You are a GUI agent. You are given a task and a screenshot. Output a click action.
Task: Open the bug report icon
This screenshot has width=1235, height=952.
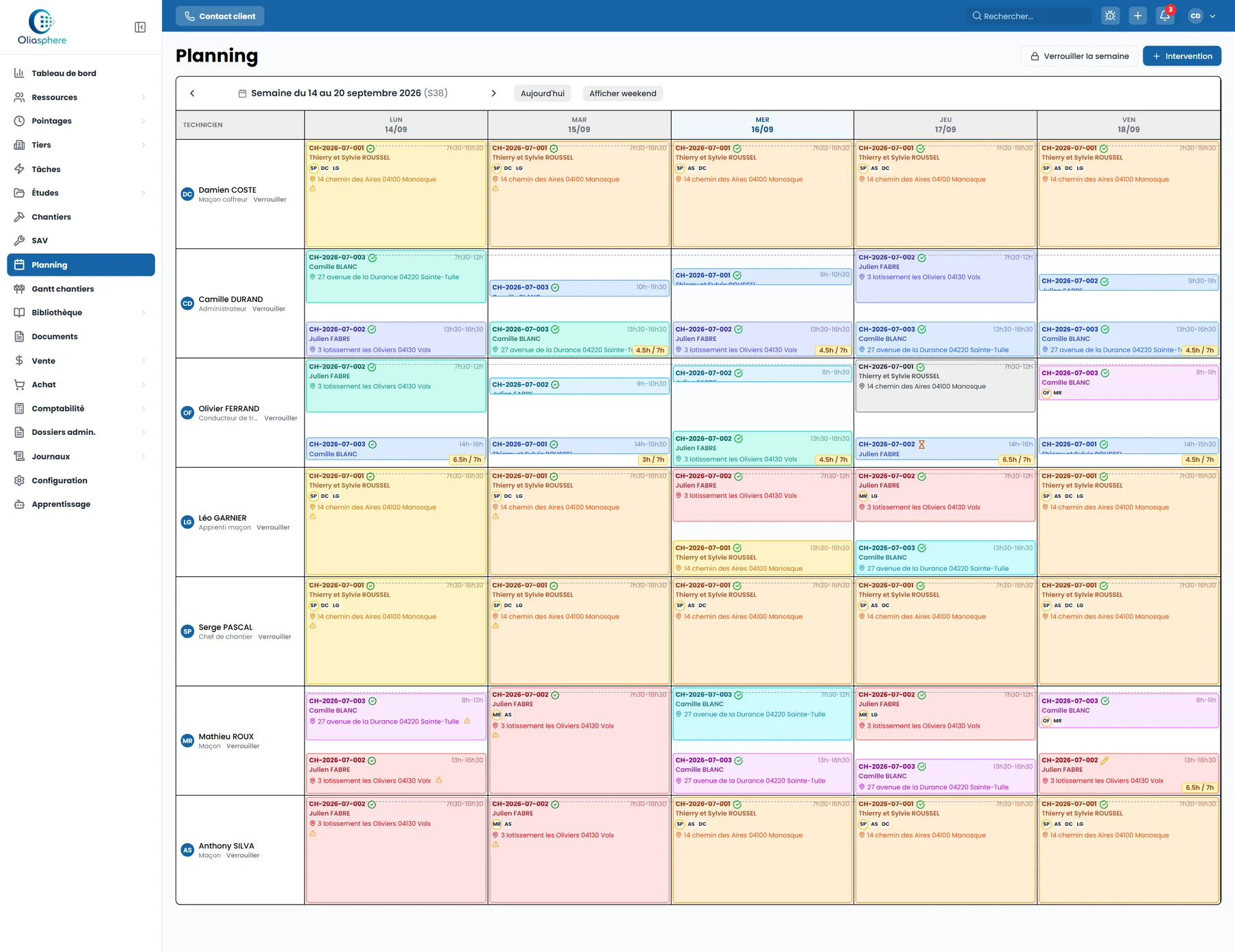1110,16
